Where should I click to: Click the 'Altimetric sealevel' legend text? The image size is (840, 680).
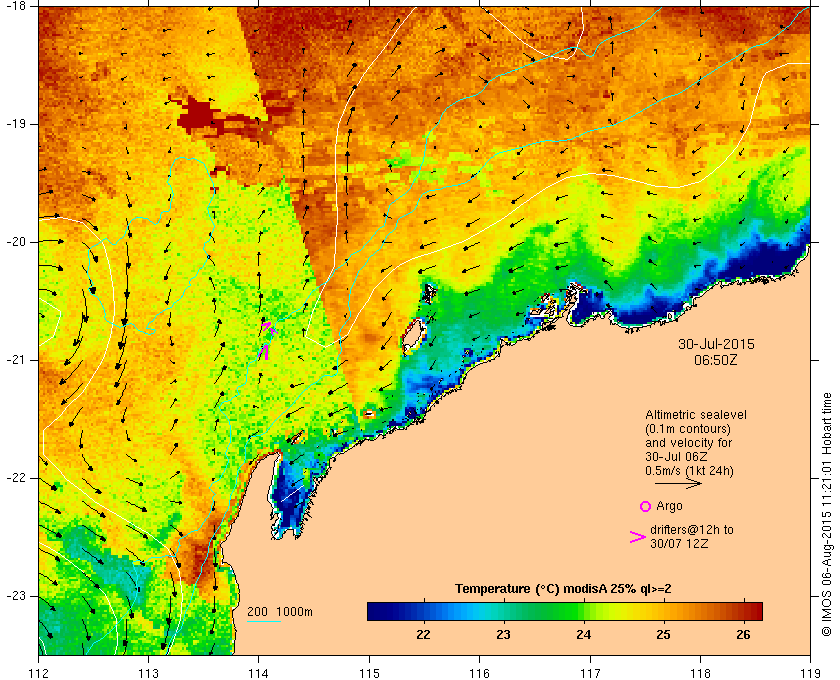[696, 415]
